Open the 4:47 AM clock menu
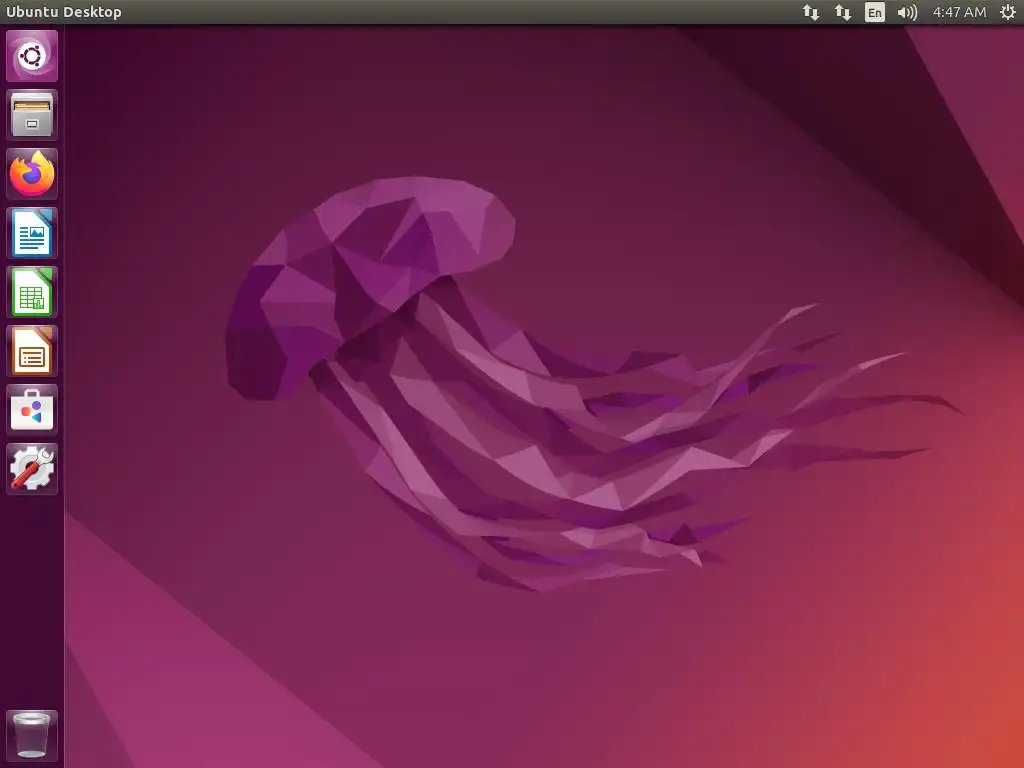 [959, 12]
